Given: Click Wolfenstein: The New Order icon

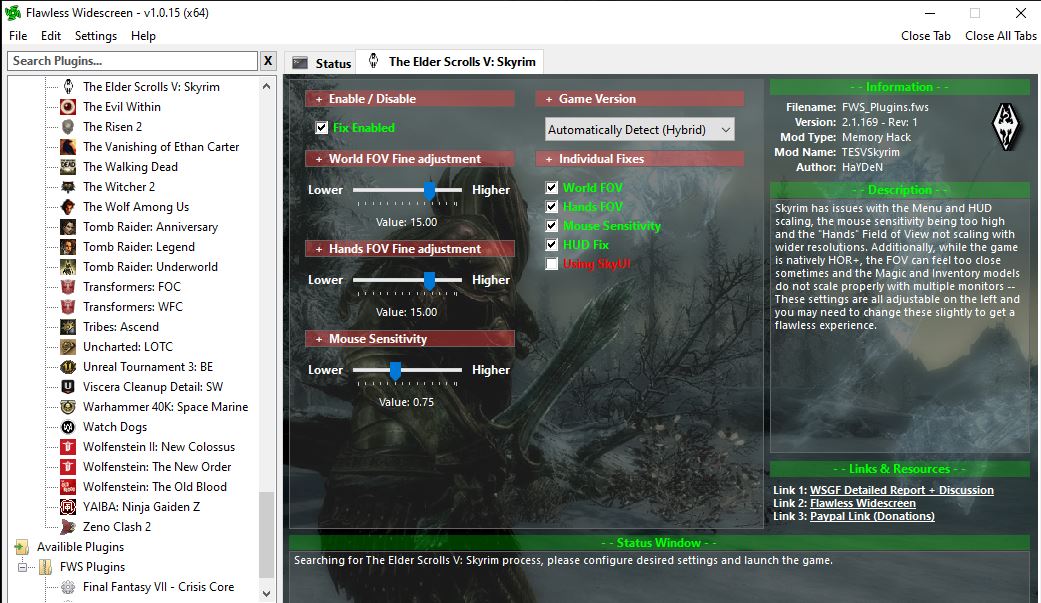Looking at the screenshot, I should click(x=68, y=466).
